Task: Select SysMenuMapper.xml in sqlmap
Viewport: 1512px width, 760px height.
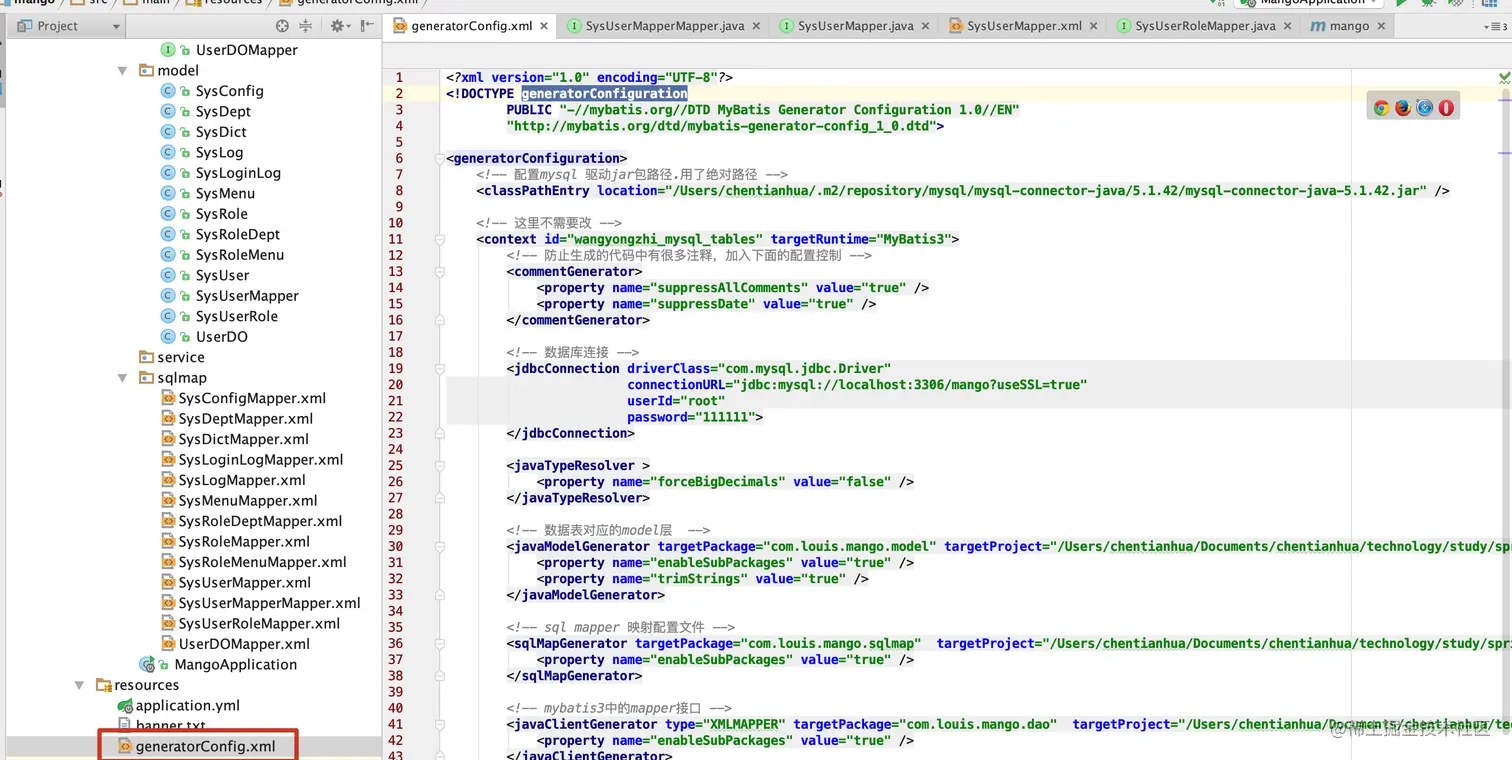Action: coord(248,501)
